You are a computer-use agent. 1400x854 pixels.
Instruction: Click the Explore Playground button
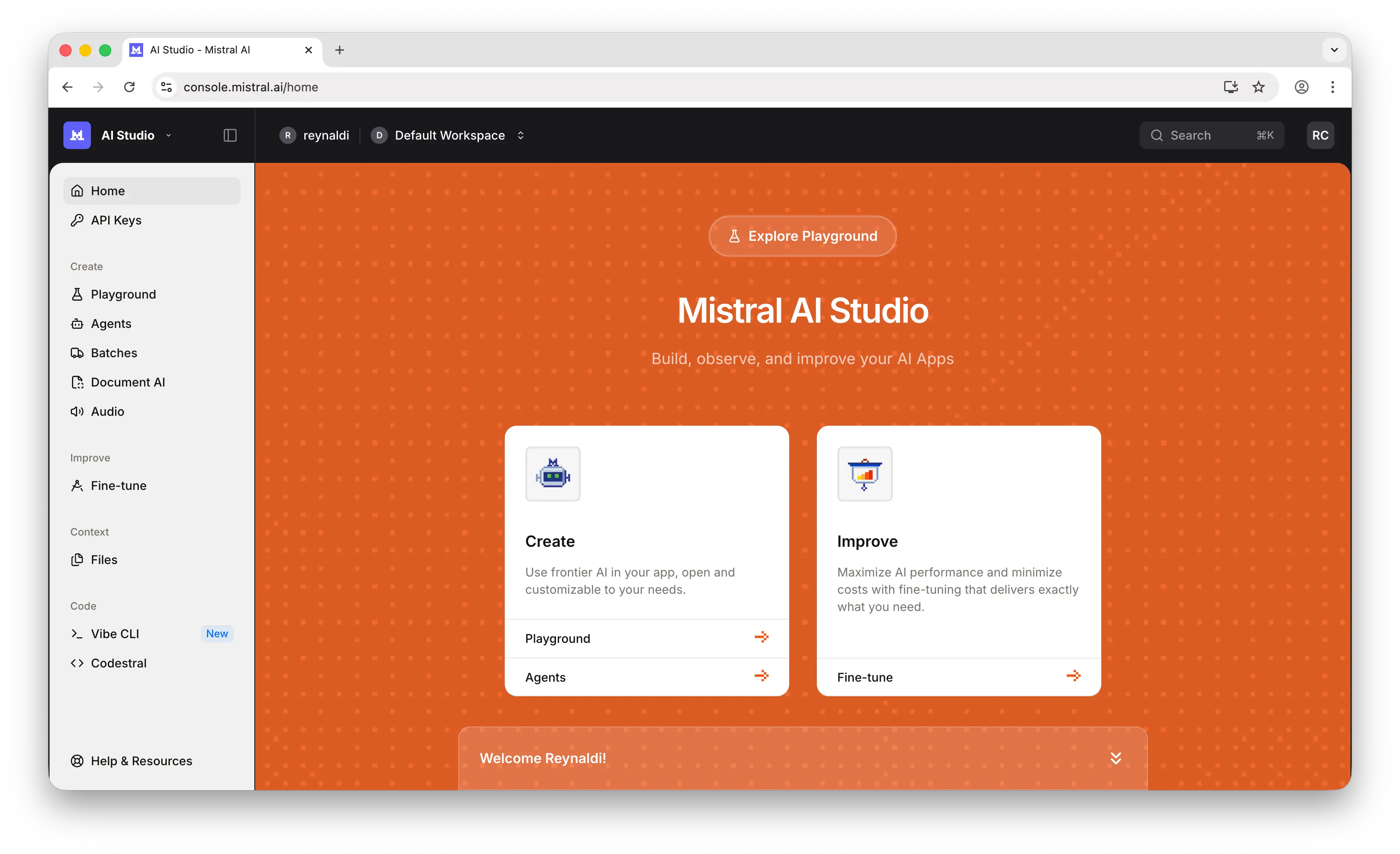802,236
